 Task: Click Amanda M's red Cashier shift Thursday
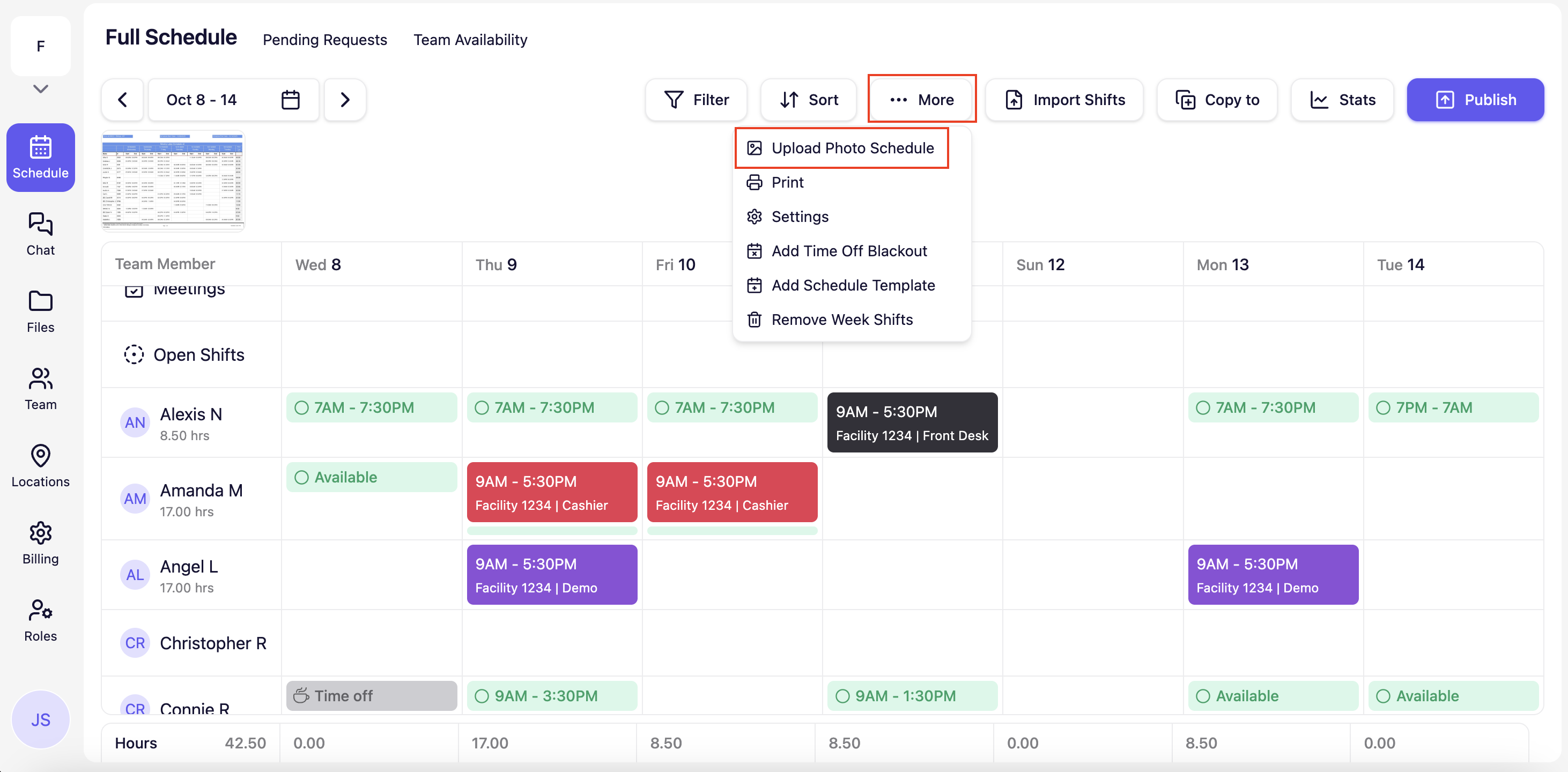551,492
